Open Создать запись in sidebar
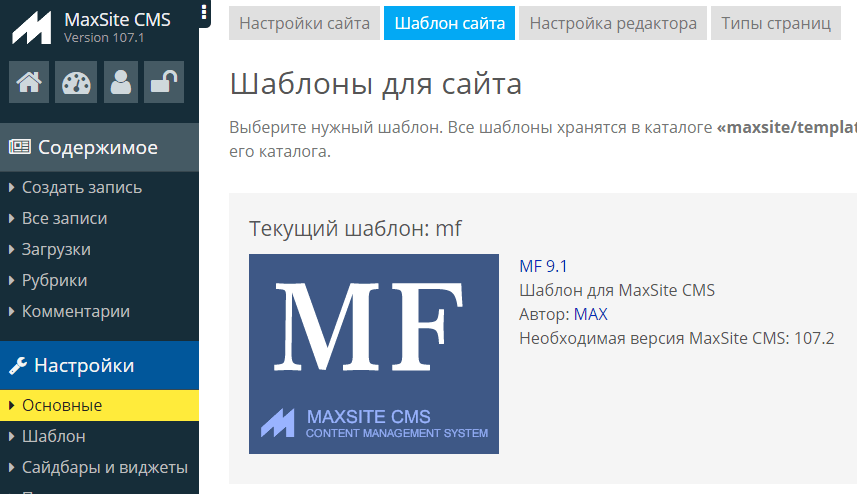 coord(82,187)
